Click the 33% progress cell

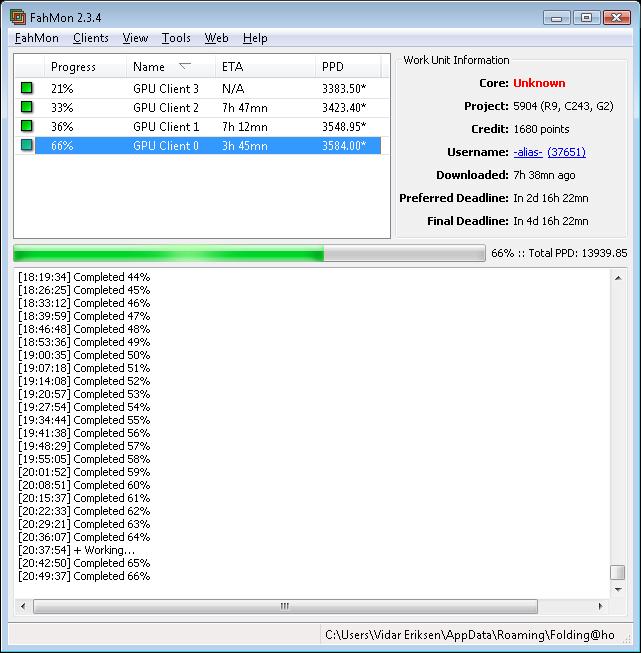pos(62,108)
